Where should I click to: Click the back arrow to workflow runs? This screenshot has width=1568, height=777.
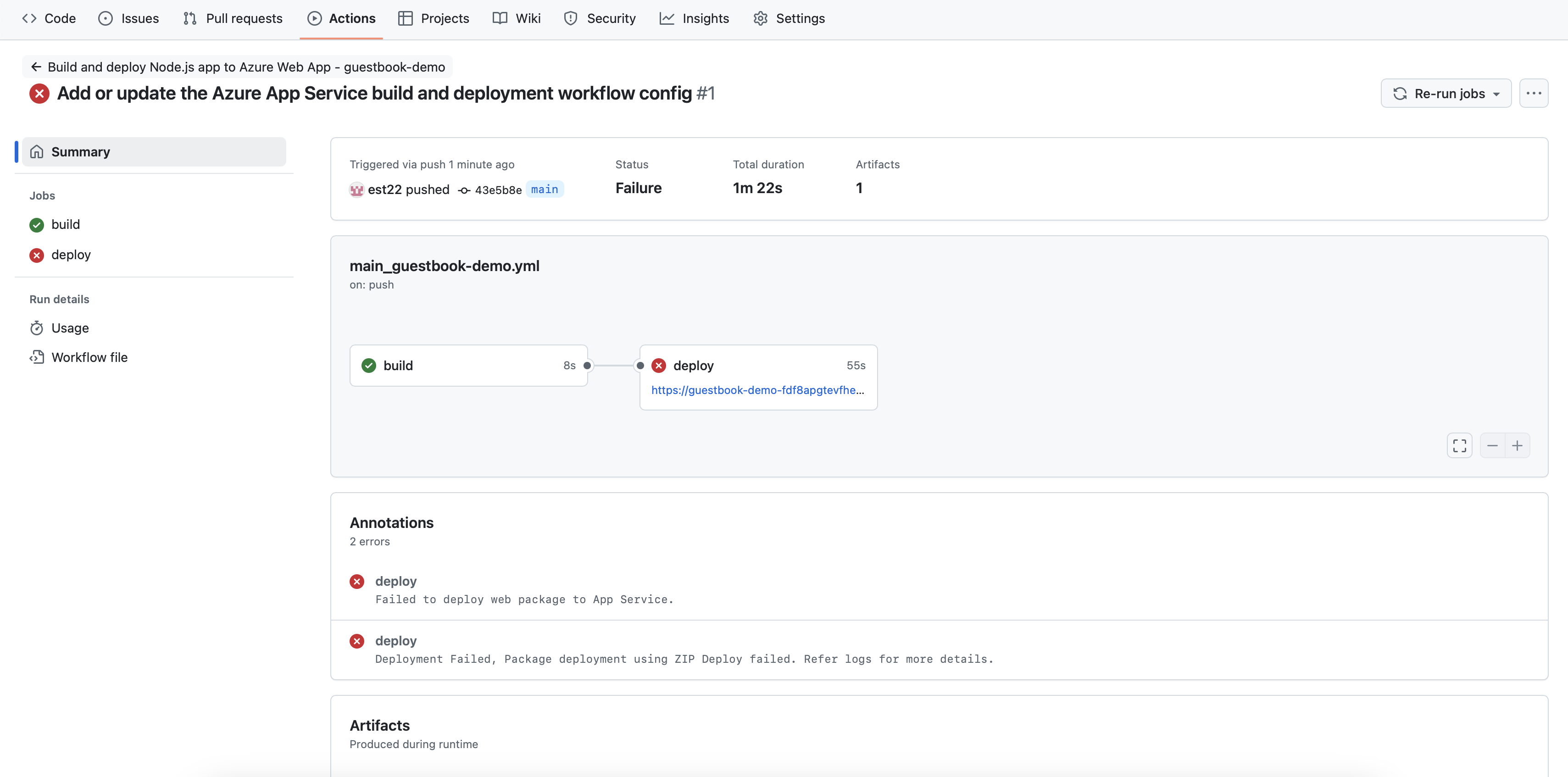coord(36,67)
